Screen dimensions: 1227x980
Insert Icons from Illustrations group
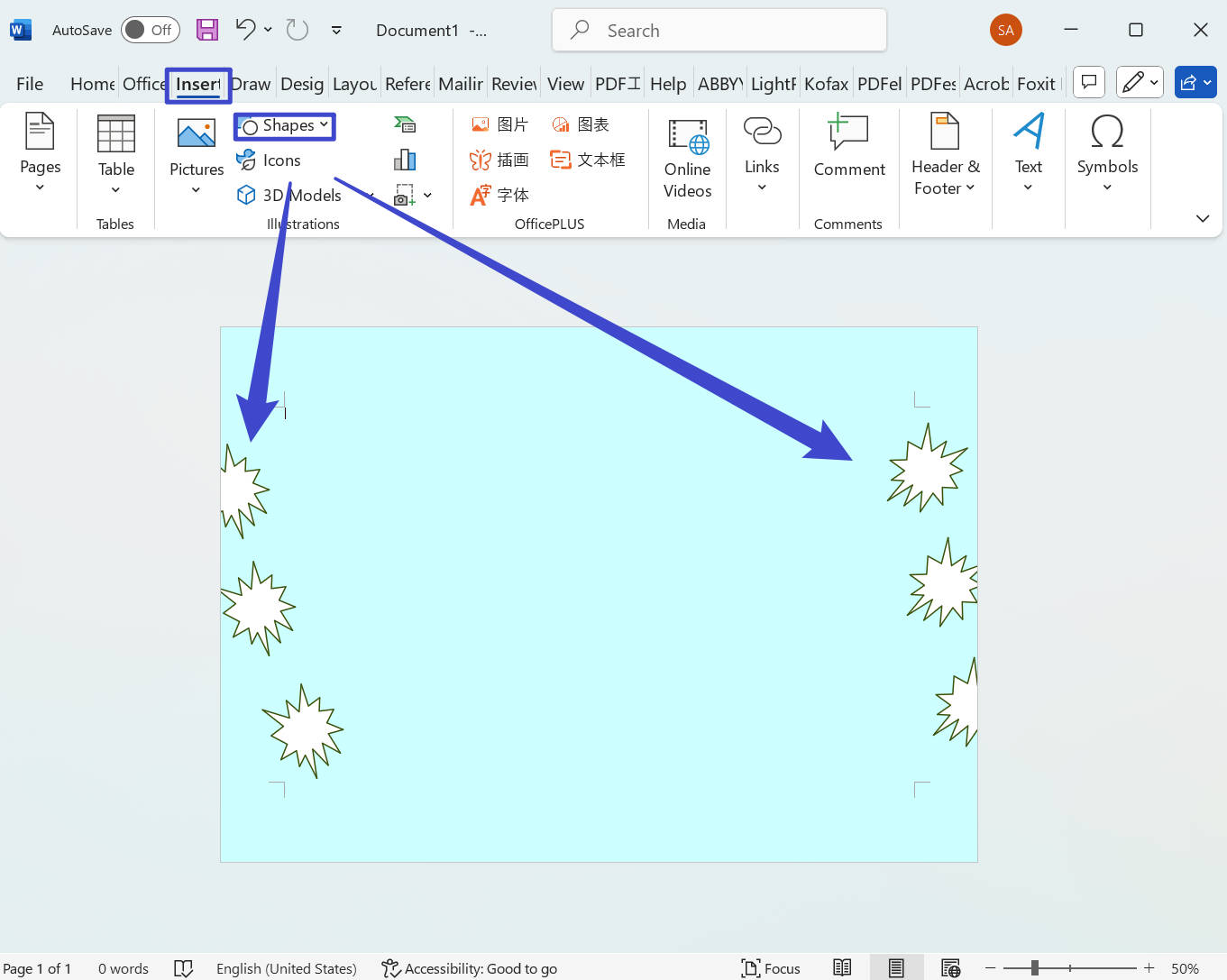[x=269, y=160]
